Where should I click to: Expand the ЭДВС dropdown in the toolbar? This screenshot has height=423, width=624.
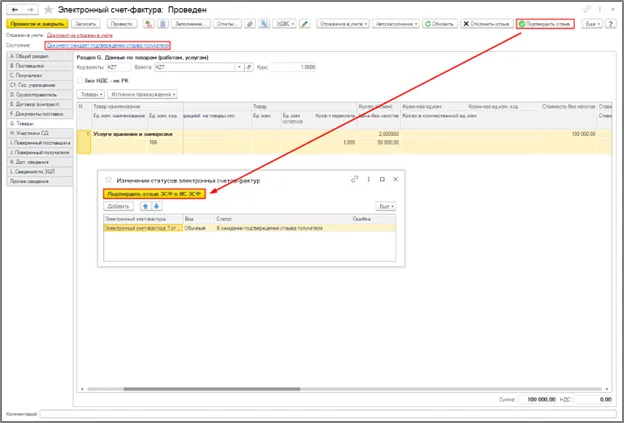pos(285,24)
